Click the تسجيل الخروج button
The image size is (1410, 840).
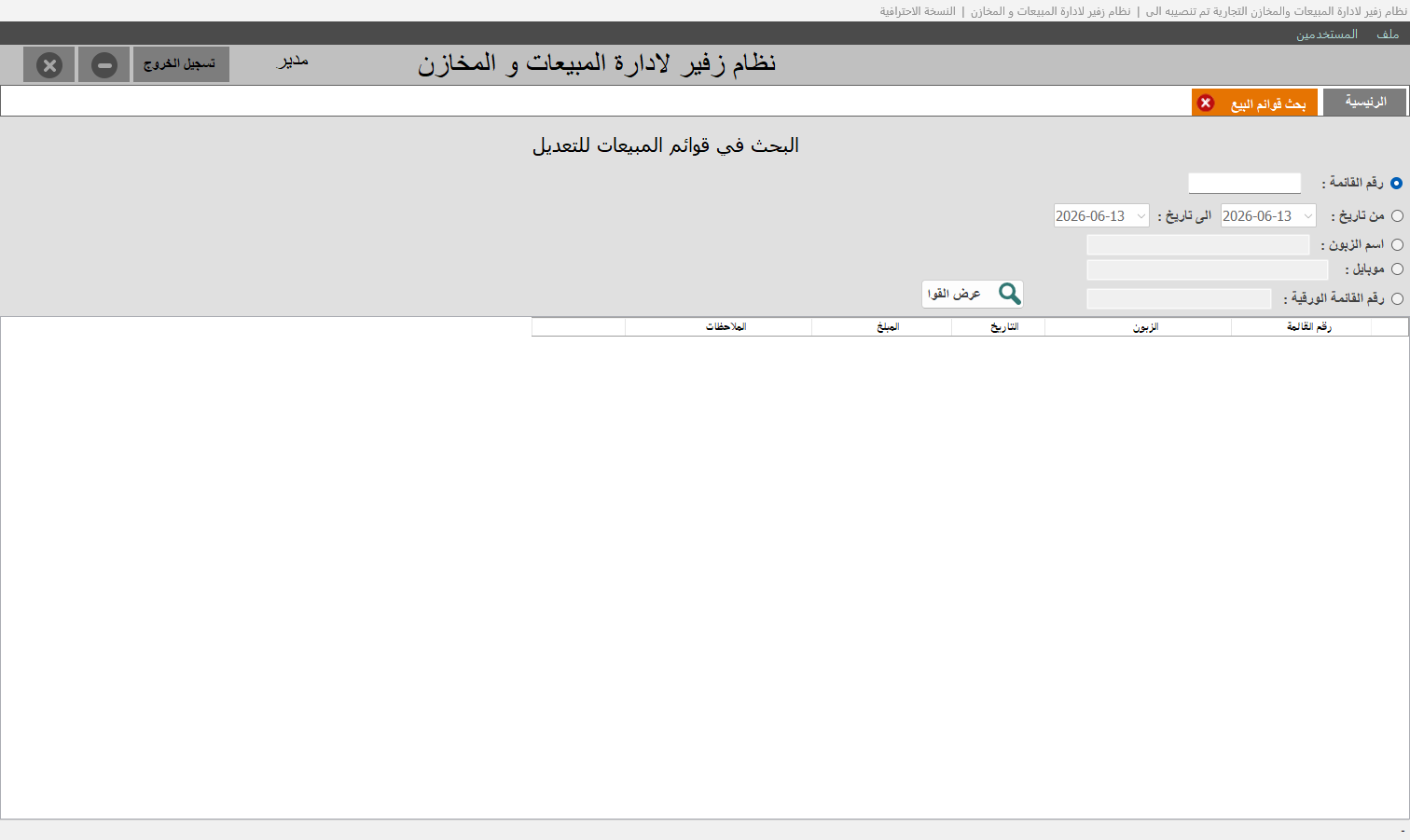181,64
